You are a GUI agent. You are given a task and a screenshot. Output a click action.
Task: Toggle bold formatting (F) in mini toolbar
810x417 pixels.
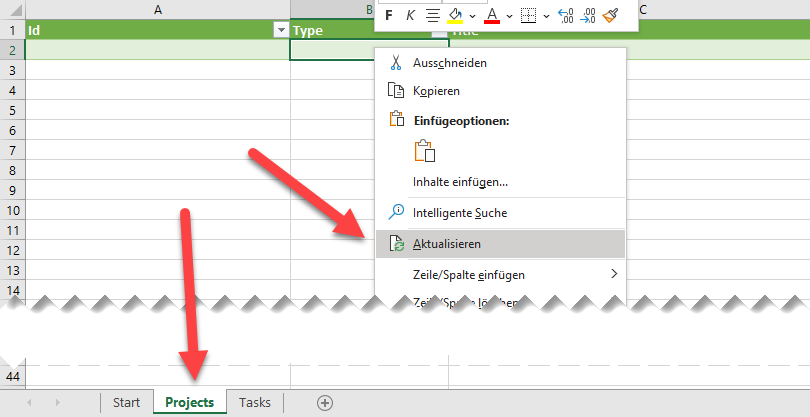(x=388, y=15)
